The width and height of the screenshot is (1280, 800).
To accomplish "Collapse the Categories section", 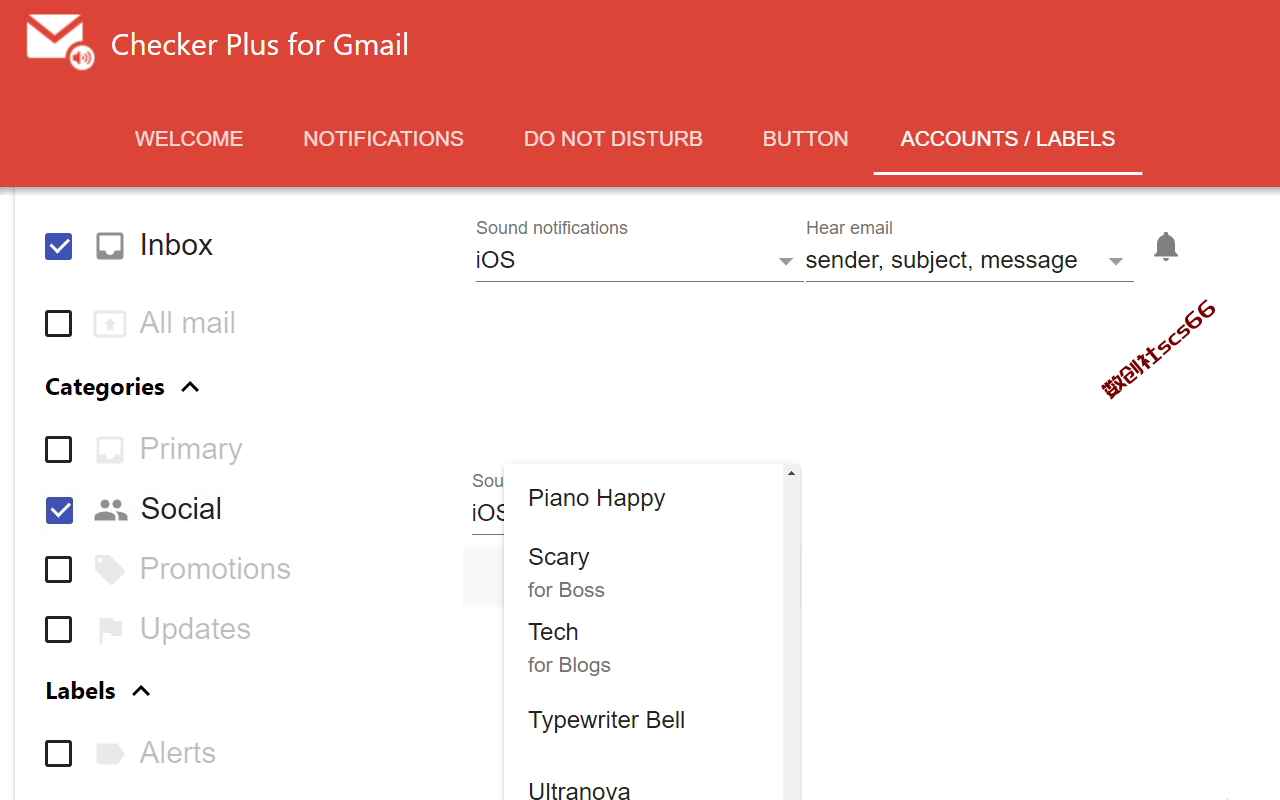I will [x=190, y=387].
